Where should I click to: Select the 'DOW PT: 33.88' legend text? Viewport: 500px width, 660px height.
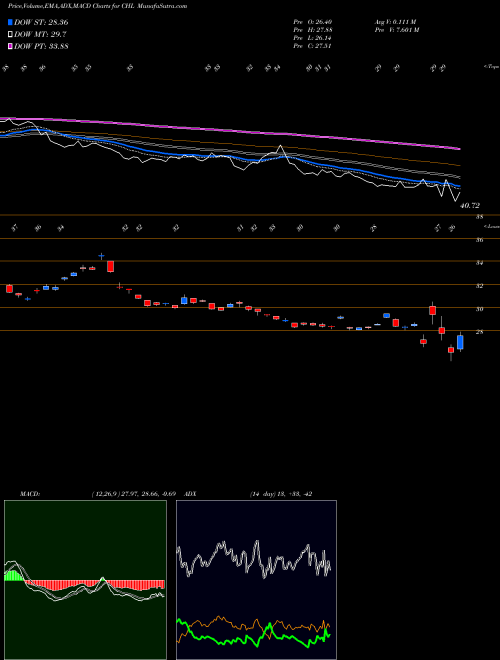[x=41, y=46]
